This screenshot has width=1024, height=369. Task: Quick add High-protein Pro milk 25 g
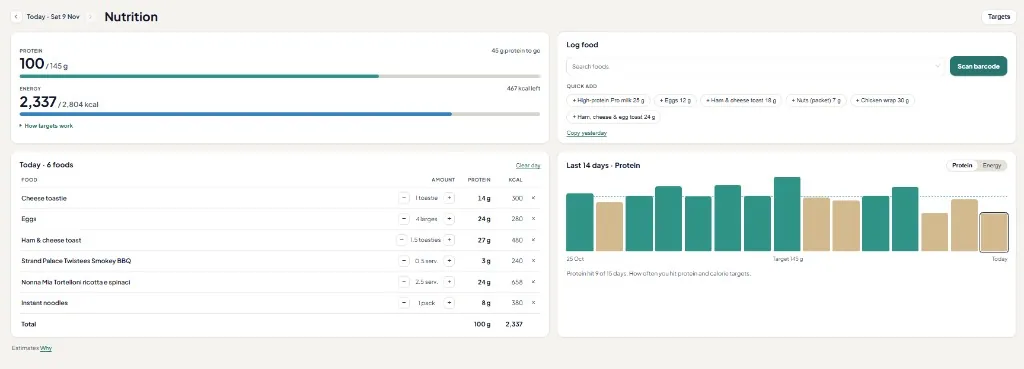[x=608, y=101]
